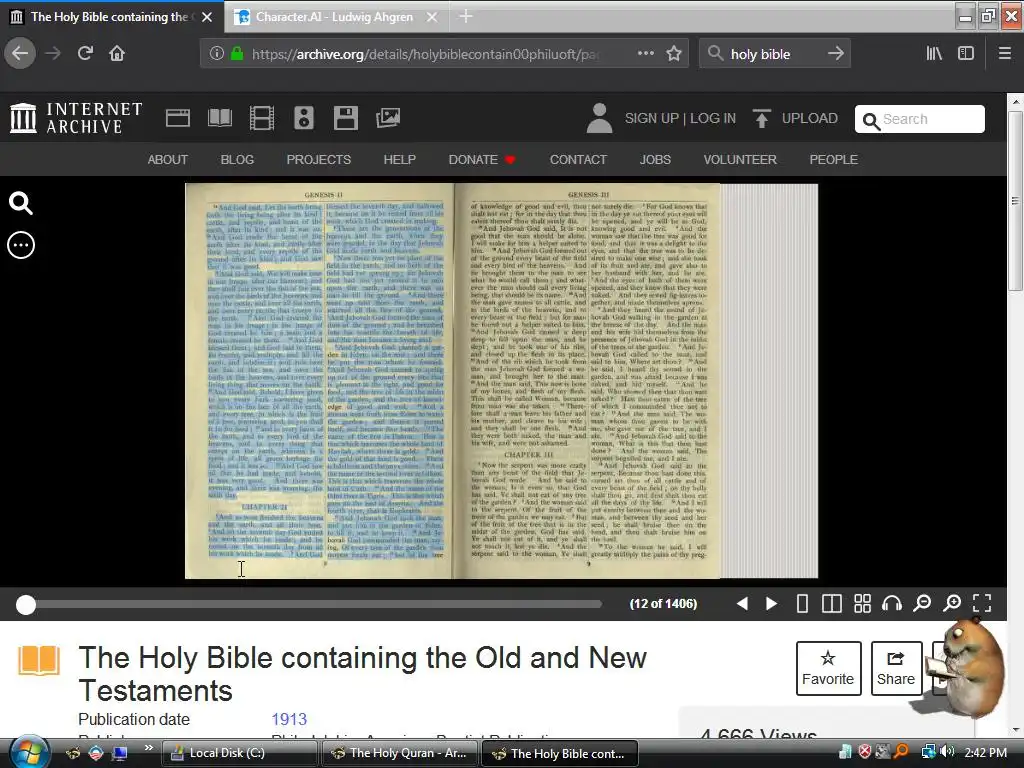This screenshot has height=768, width=1024.
Task: Open Local Disk (C:) taskbar window
Action: pyautogui.click(x=238, y=753)
